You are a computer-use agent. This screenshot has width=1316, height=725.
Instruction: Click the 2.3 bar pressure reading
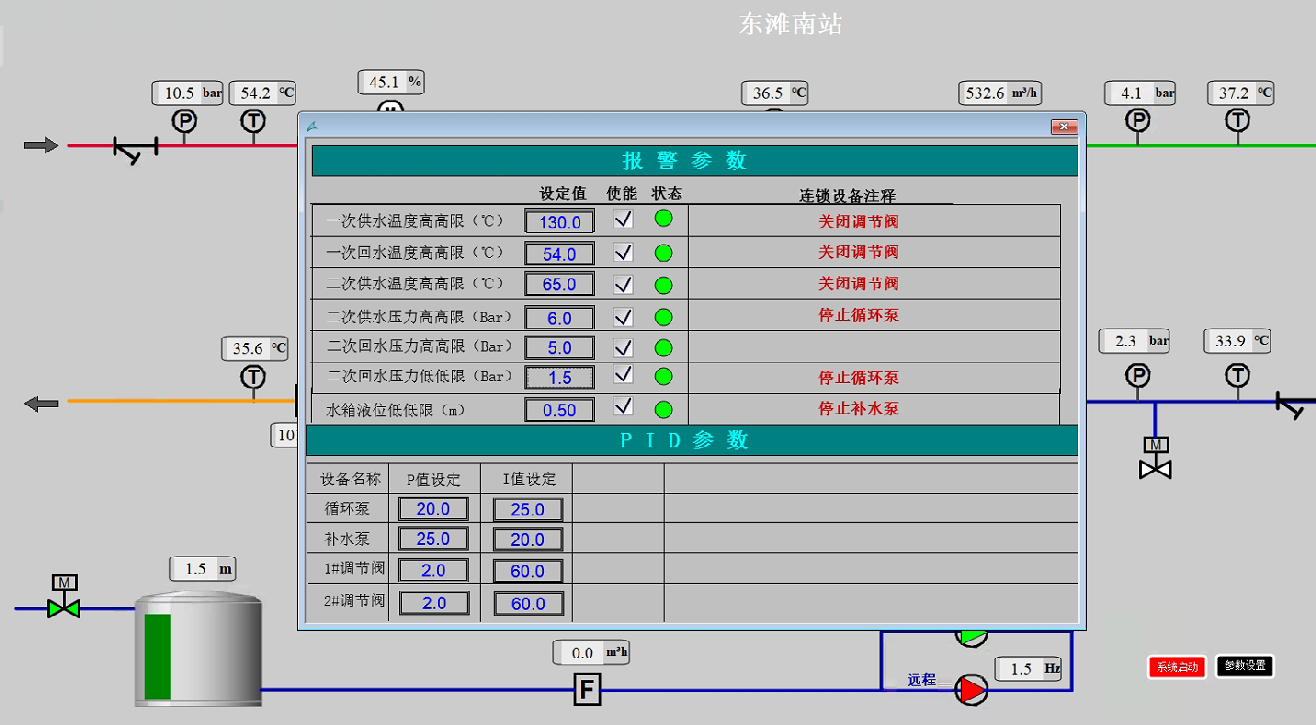click(x=1135, y=341)
